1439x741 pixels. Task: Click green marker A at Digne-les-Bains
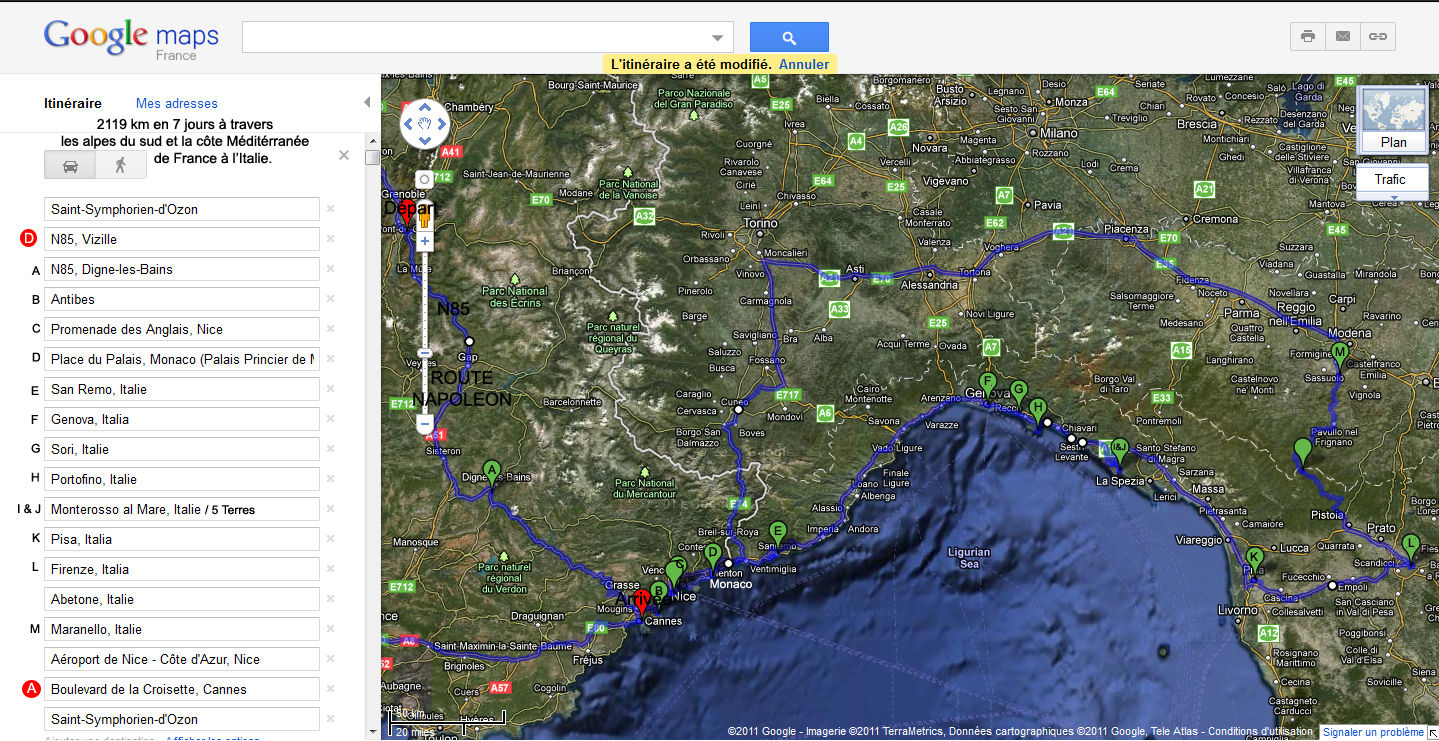491,471
